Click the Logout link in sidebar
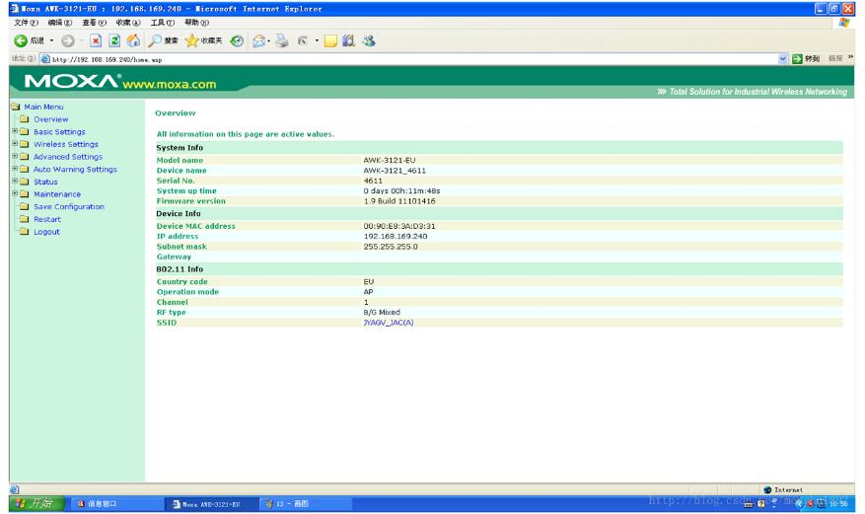 click(46, 232)
